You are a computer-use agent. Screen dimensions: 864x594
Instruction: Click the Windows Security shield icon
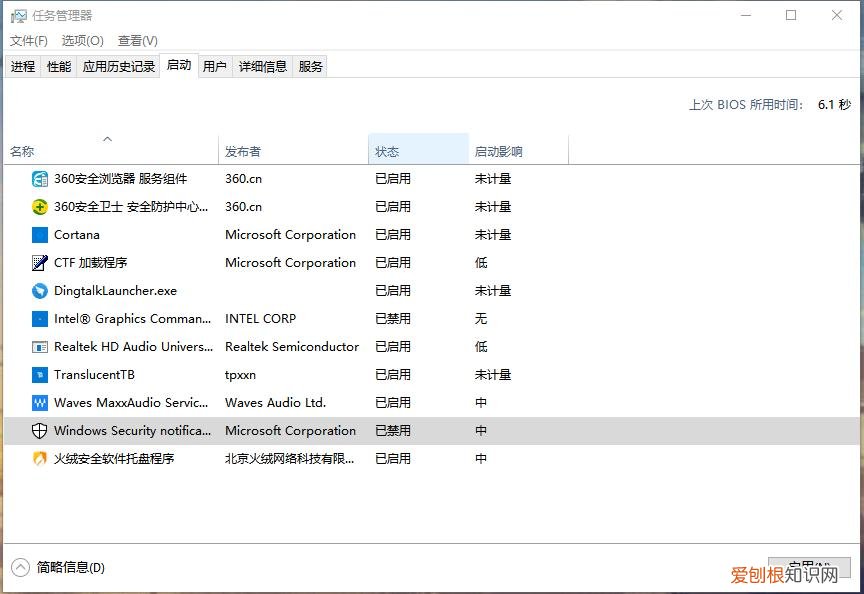[40, 431]
